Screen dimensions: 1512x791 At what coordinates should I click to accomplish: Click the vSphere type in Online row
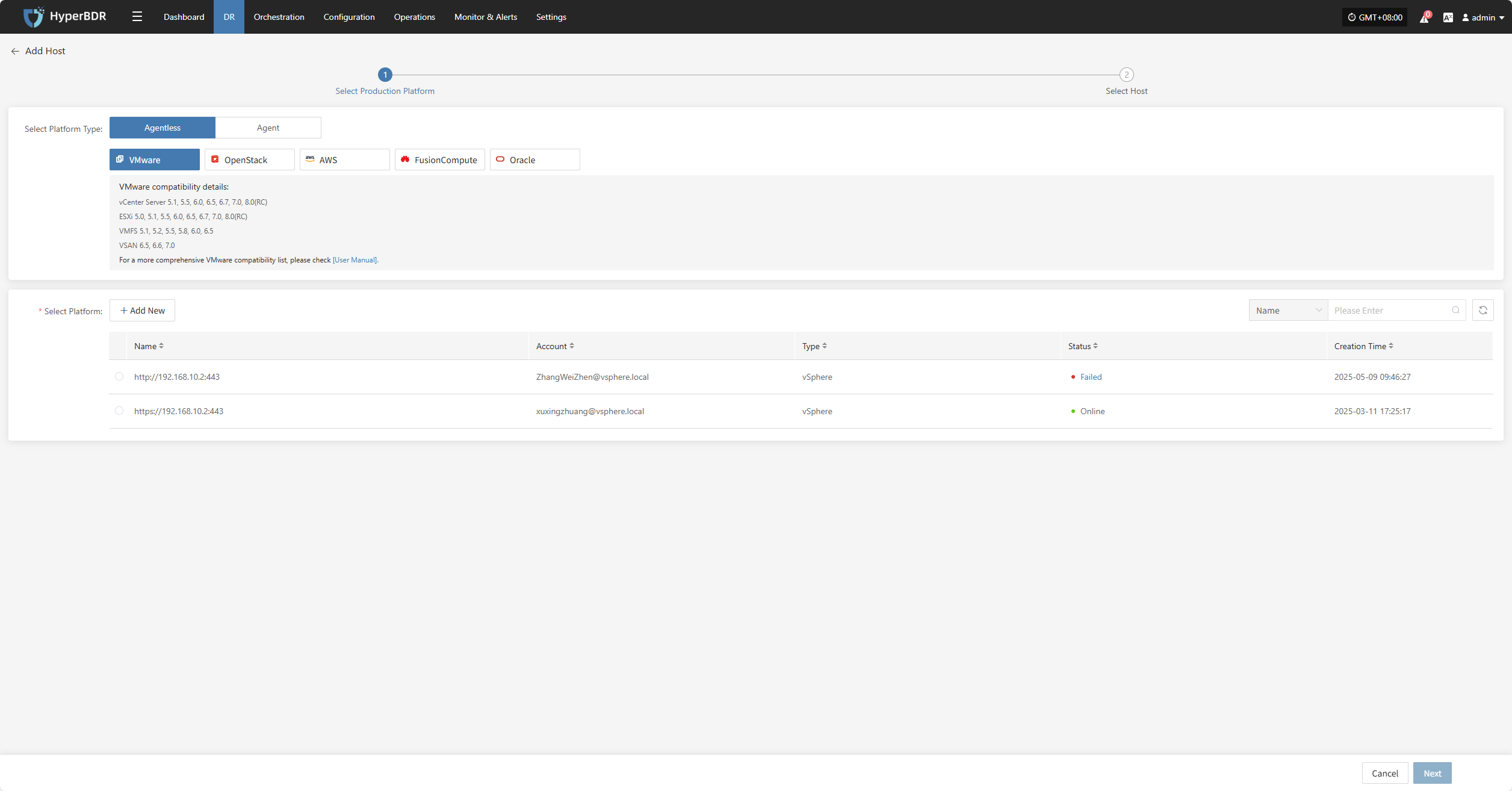(817, 411)
